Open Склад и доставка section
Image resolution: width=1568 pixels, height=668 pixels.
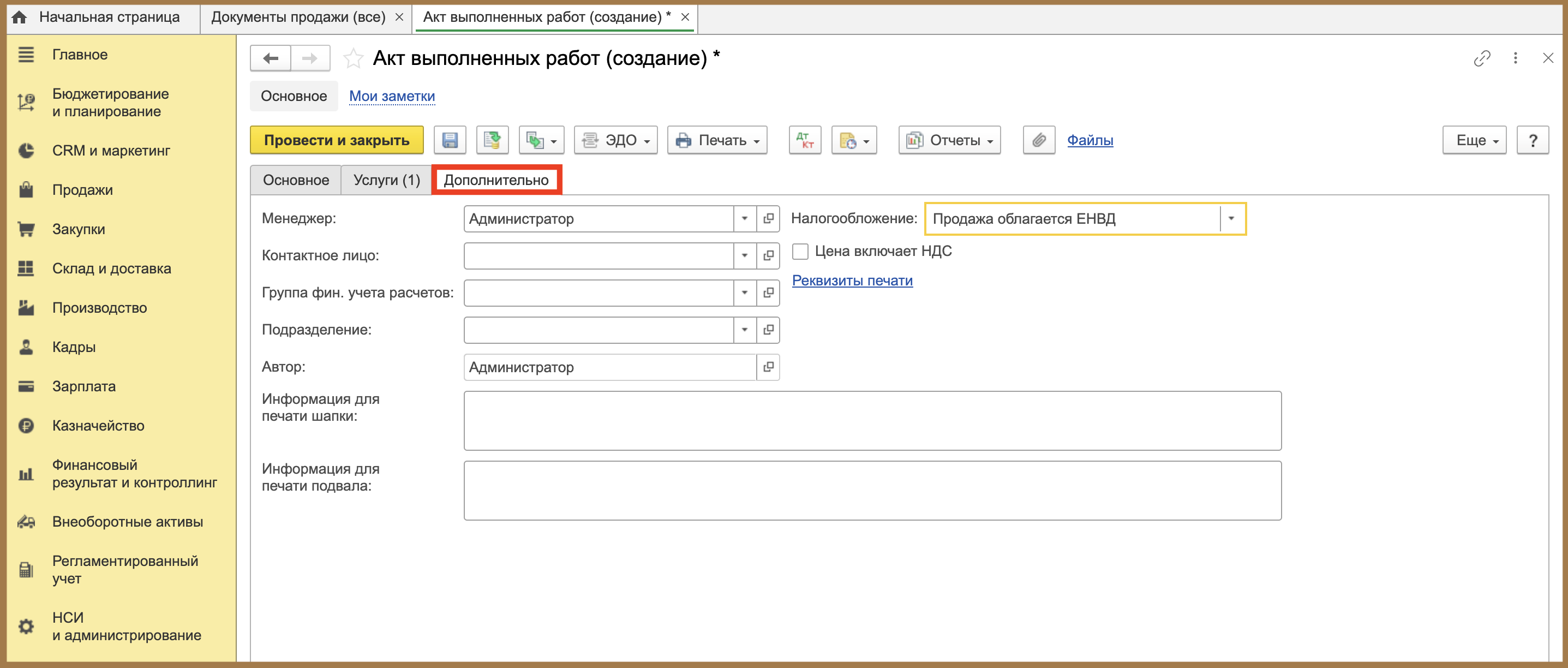coord(111,269)
